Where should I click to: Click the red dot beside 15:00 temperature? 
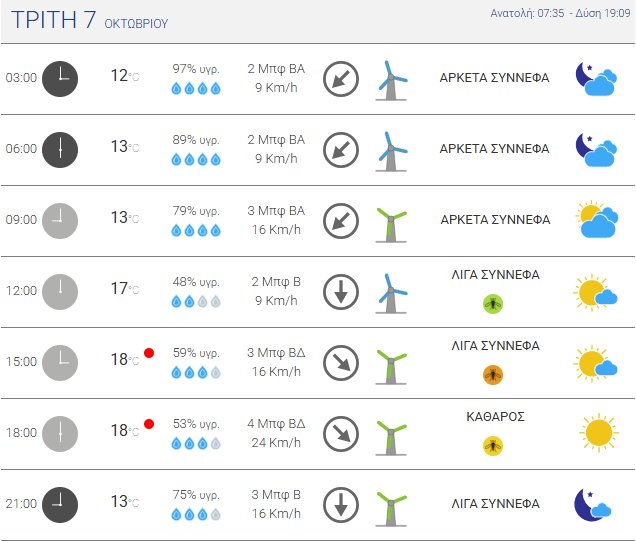(x=149, y=353)
